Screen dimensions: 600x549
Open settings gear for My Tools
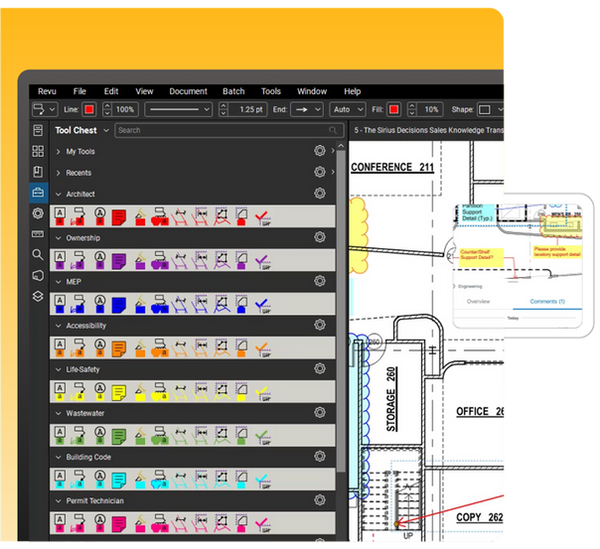click(320, 151)
